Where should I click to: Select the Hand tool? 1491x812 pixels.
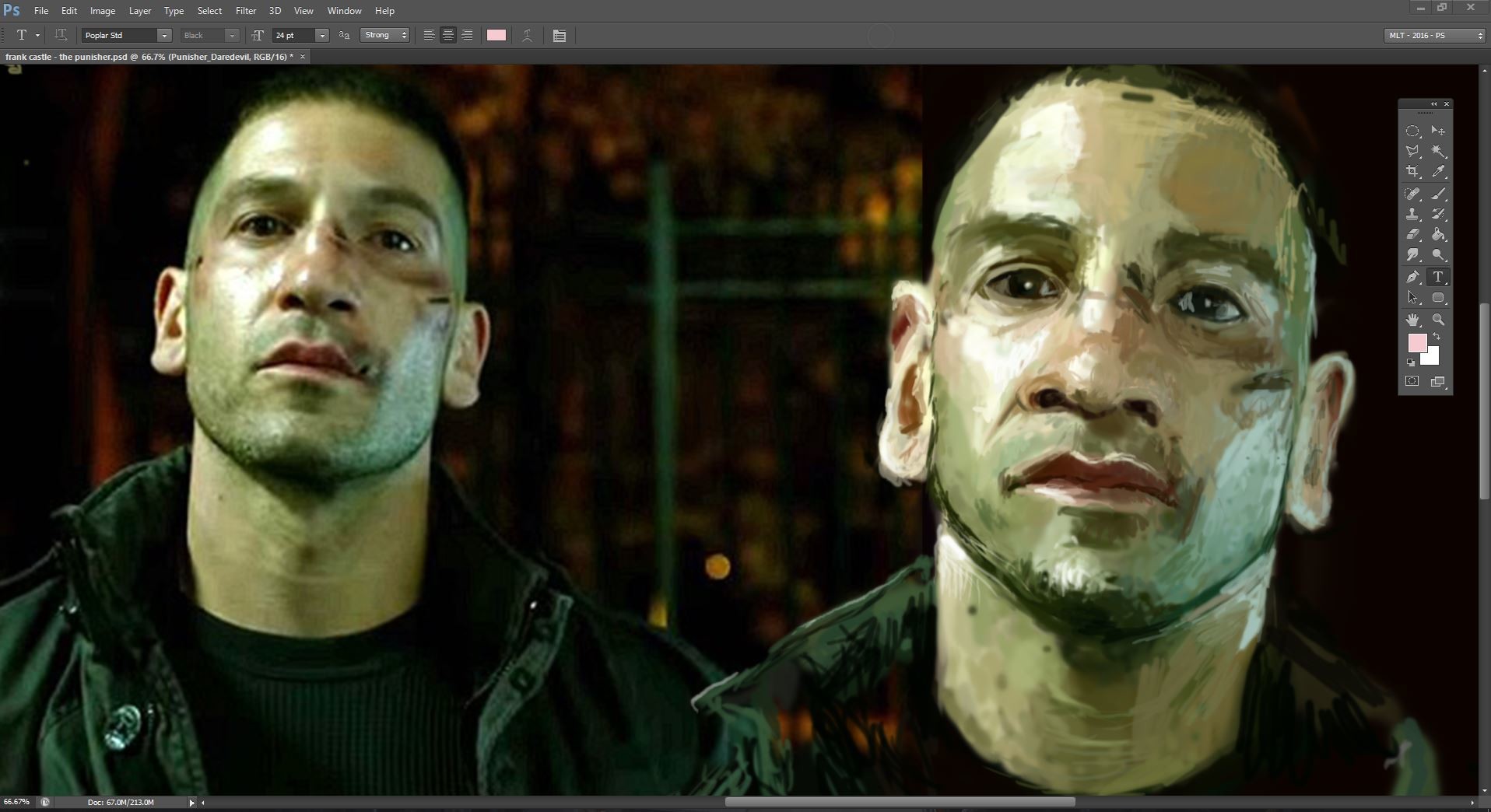tap(1412, 320)
